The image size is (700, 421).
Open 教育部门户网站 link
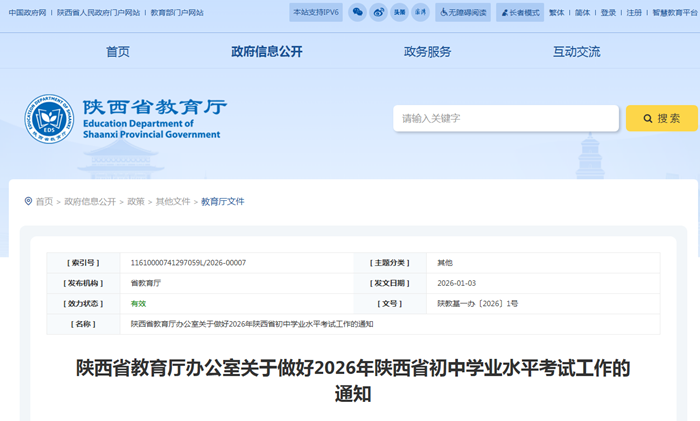pyautogui.click(x=177, y=13)
